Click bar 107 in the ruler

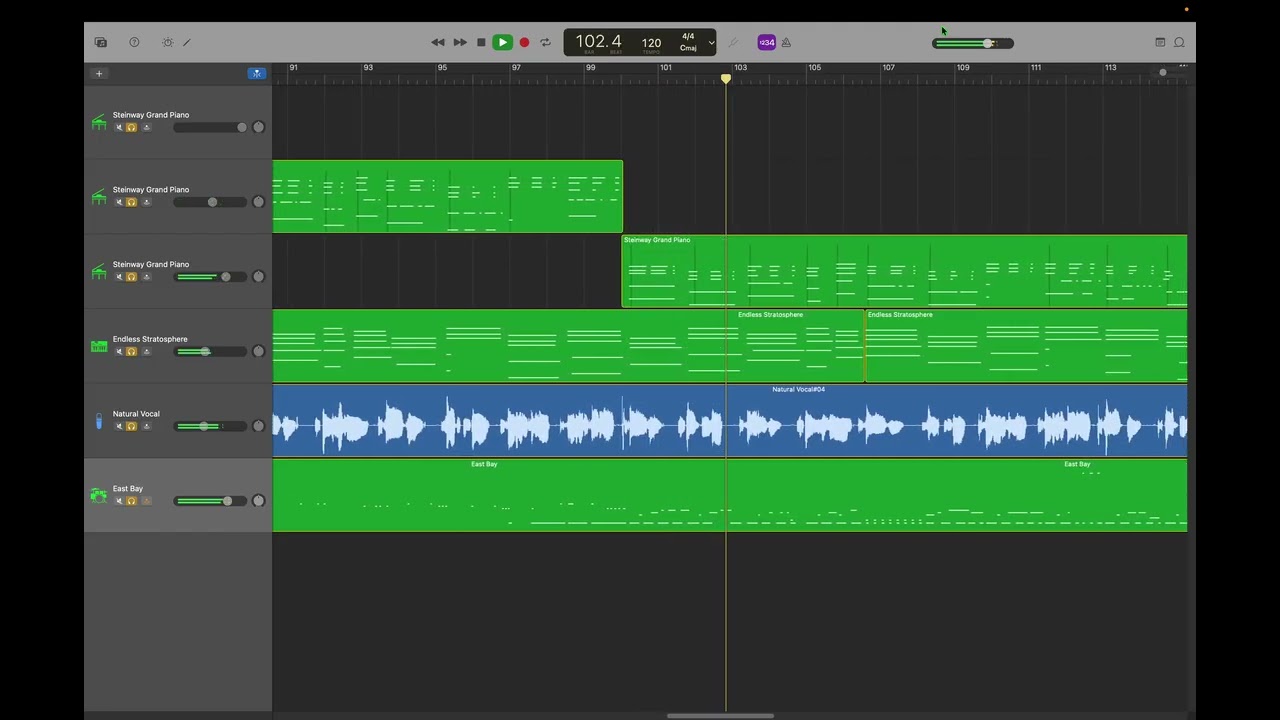pos(888,68)
